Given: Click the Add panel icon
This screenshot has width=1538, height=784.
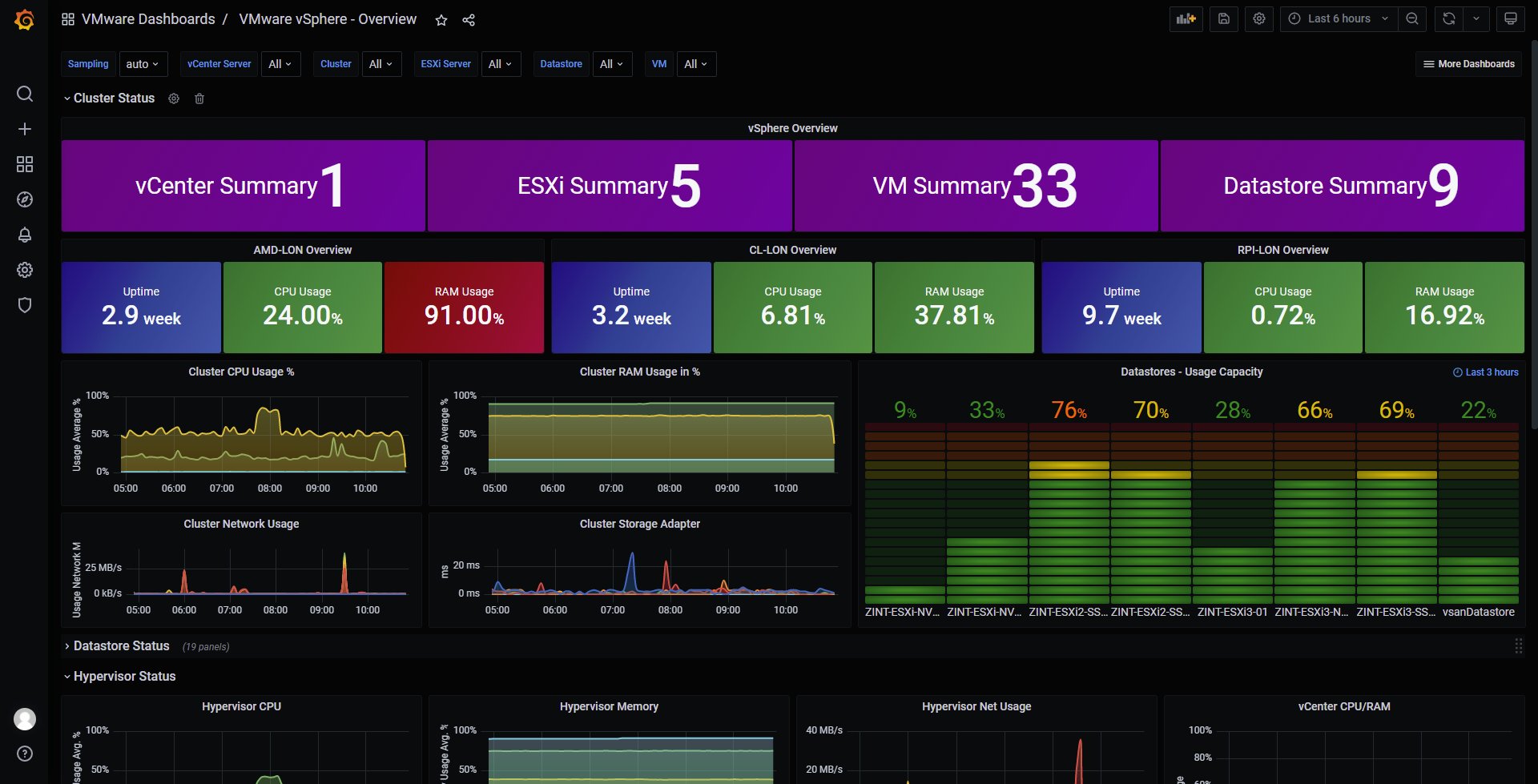Looking at the screenshot, I should [x=1186, y=18].
